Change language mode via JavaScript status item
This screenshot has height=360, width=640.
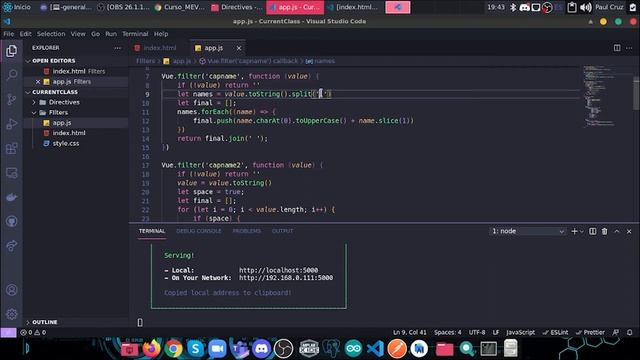pyautogui.click(x=520, y=333)
